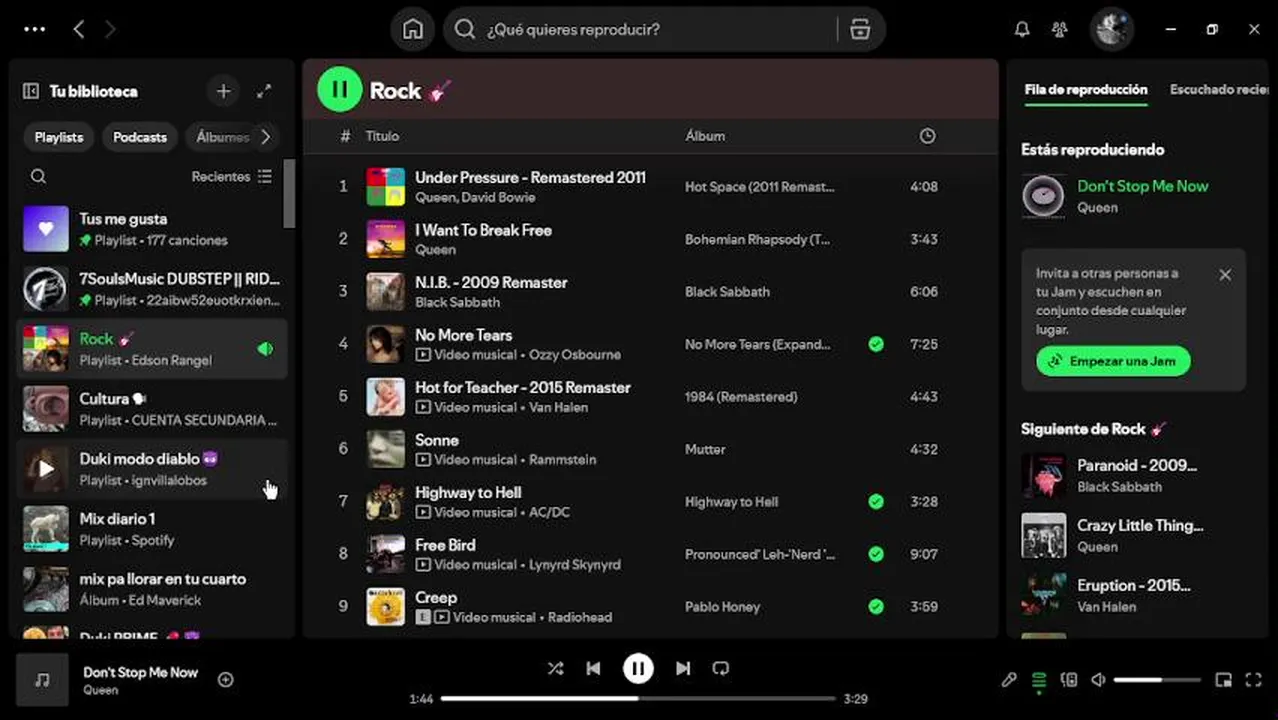1278x720 pixels.
Task: Click the magnifier icon in search bar
Action: click(x=464, y=29)
